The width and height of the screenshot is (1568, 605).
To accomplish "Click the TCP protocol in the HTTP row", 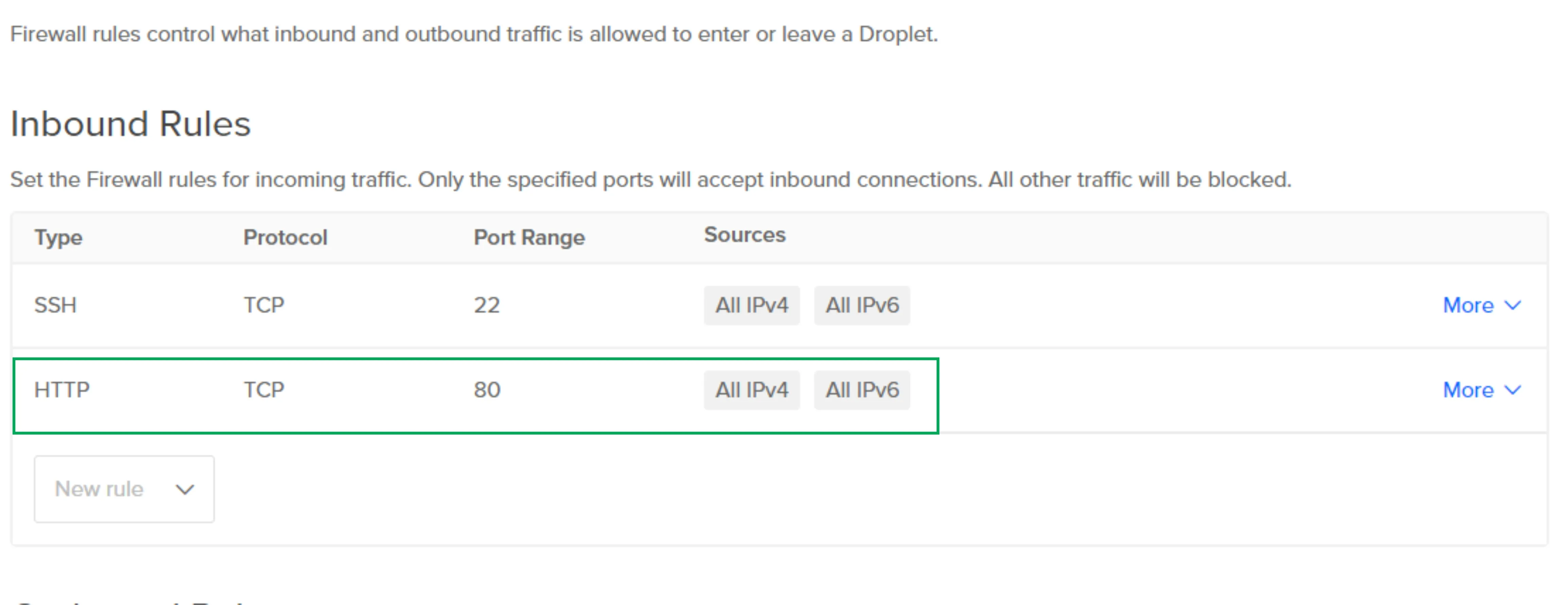I will point(264,390).
